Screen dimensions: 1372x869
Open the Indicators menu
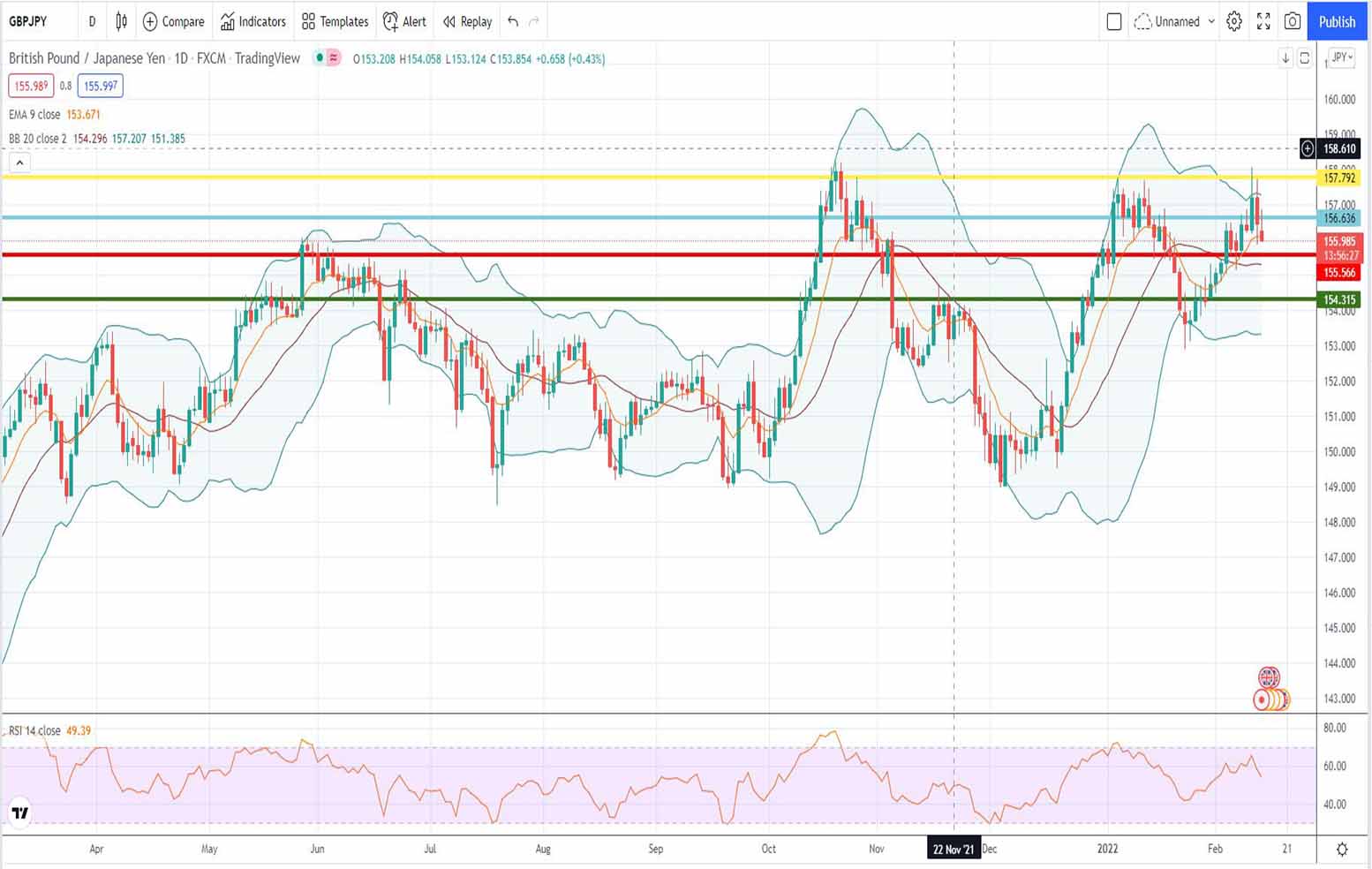(253, 21)
